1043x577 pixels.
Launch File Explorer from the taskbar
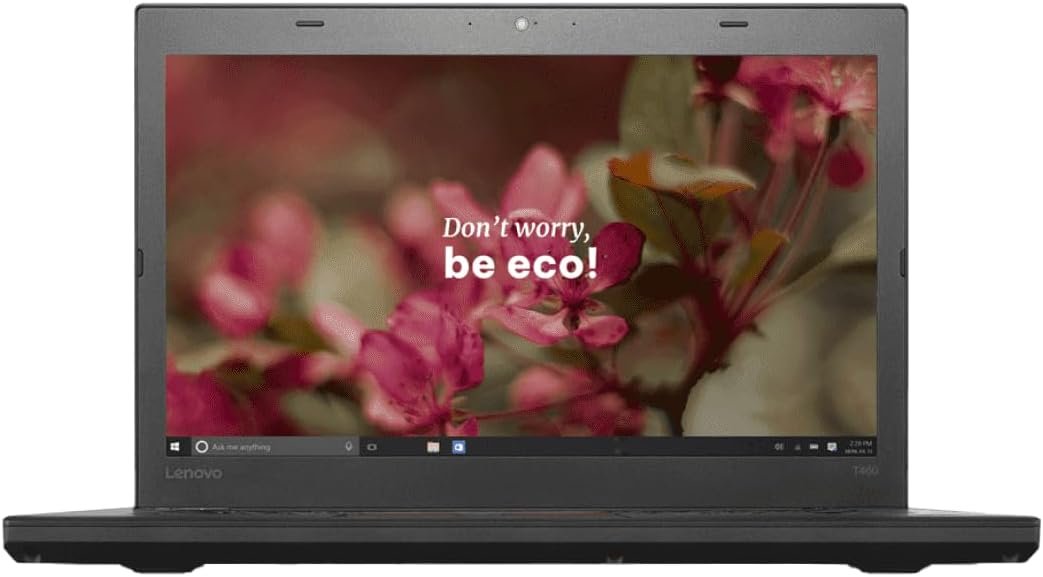[433, 446]
